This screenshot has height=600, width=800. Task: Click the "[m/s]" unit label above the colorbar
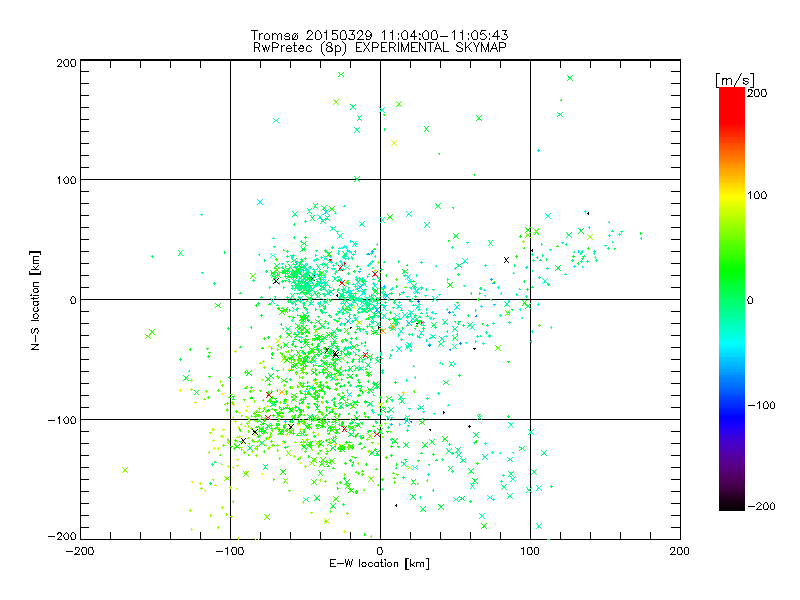point(734,80)
